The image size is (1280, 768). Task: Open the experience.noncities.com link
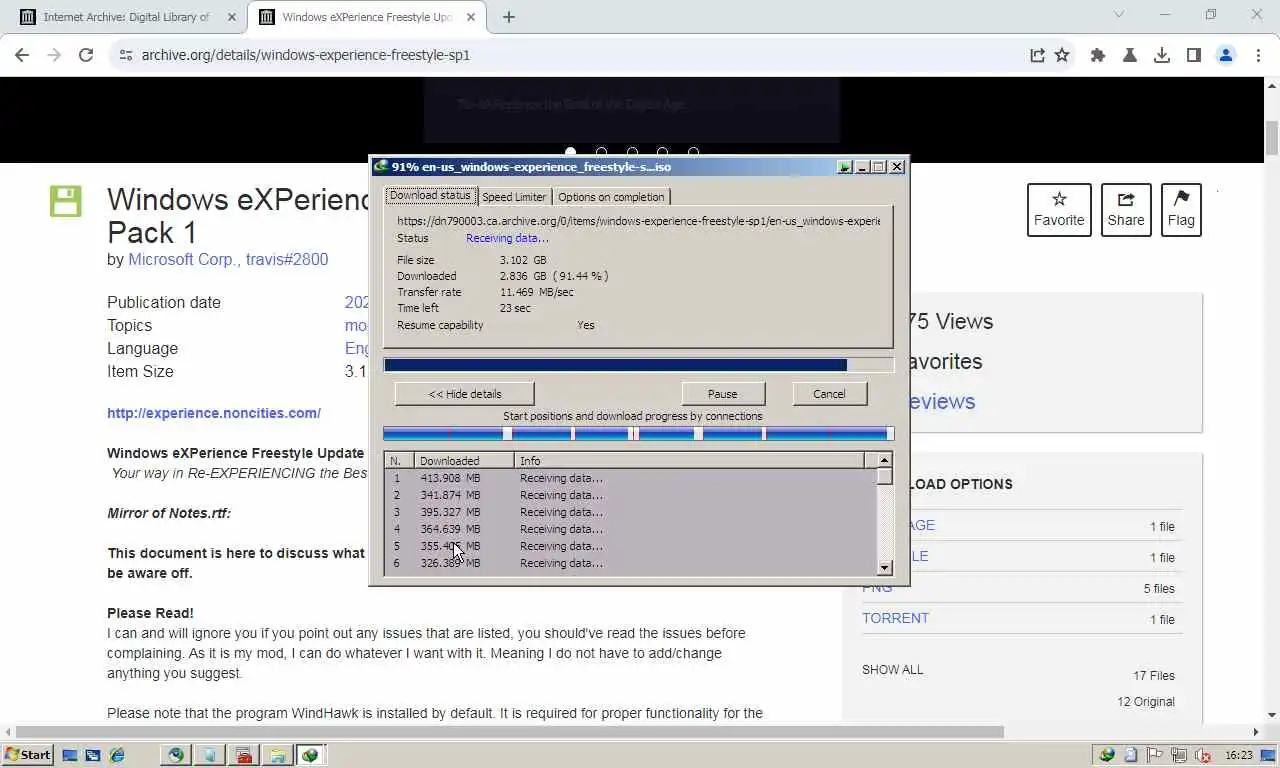[x=214, y=413]
